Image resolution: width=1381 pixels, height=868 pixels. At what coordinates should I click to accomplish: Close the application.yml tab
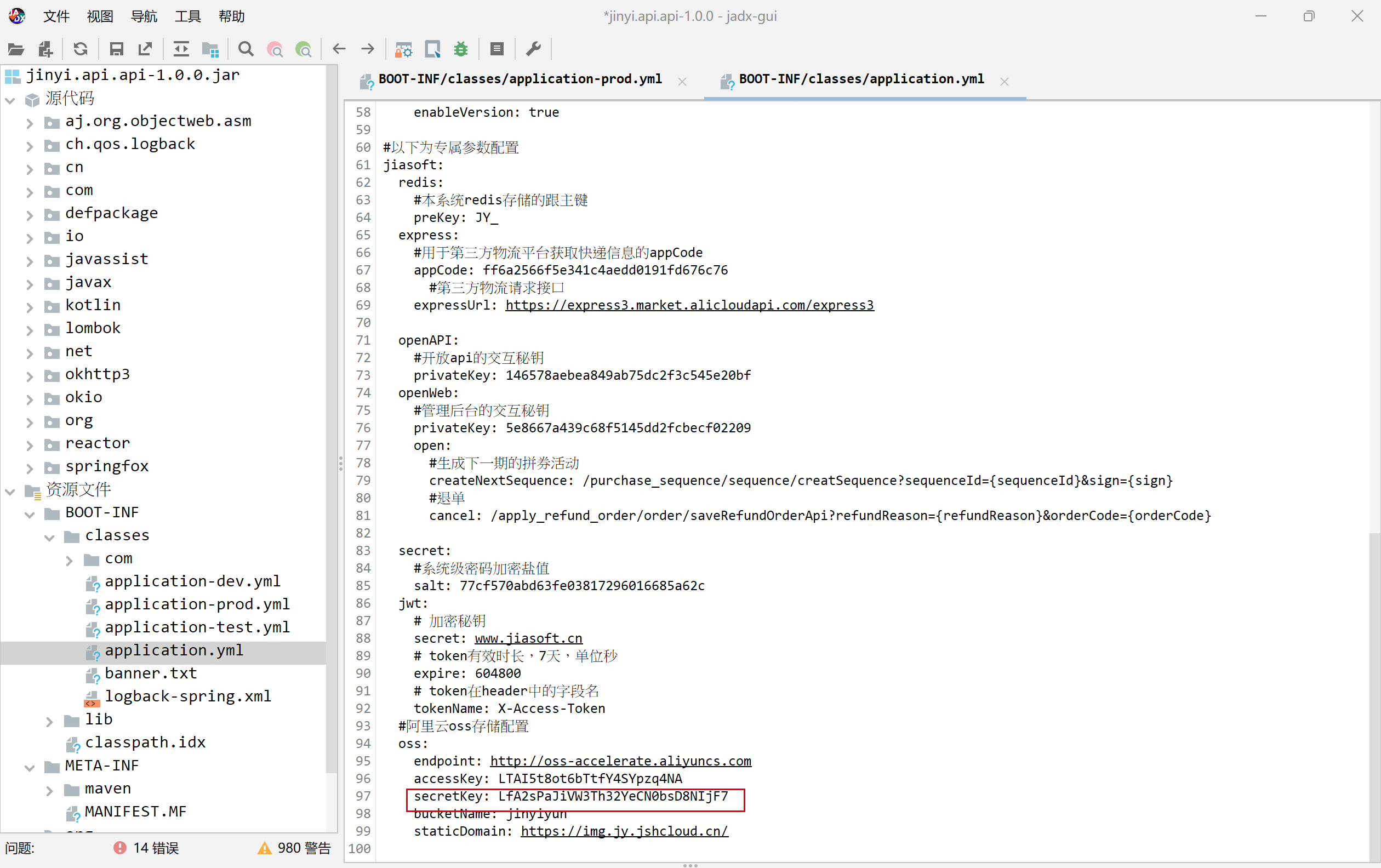point(1004,82)
